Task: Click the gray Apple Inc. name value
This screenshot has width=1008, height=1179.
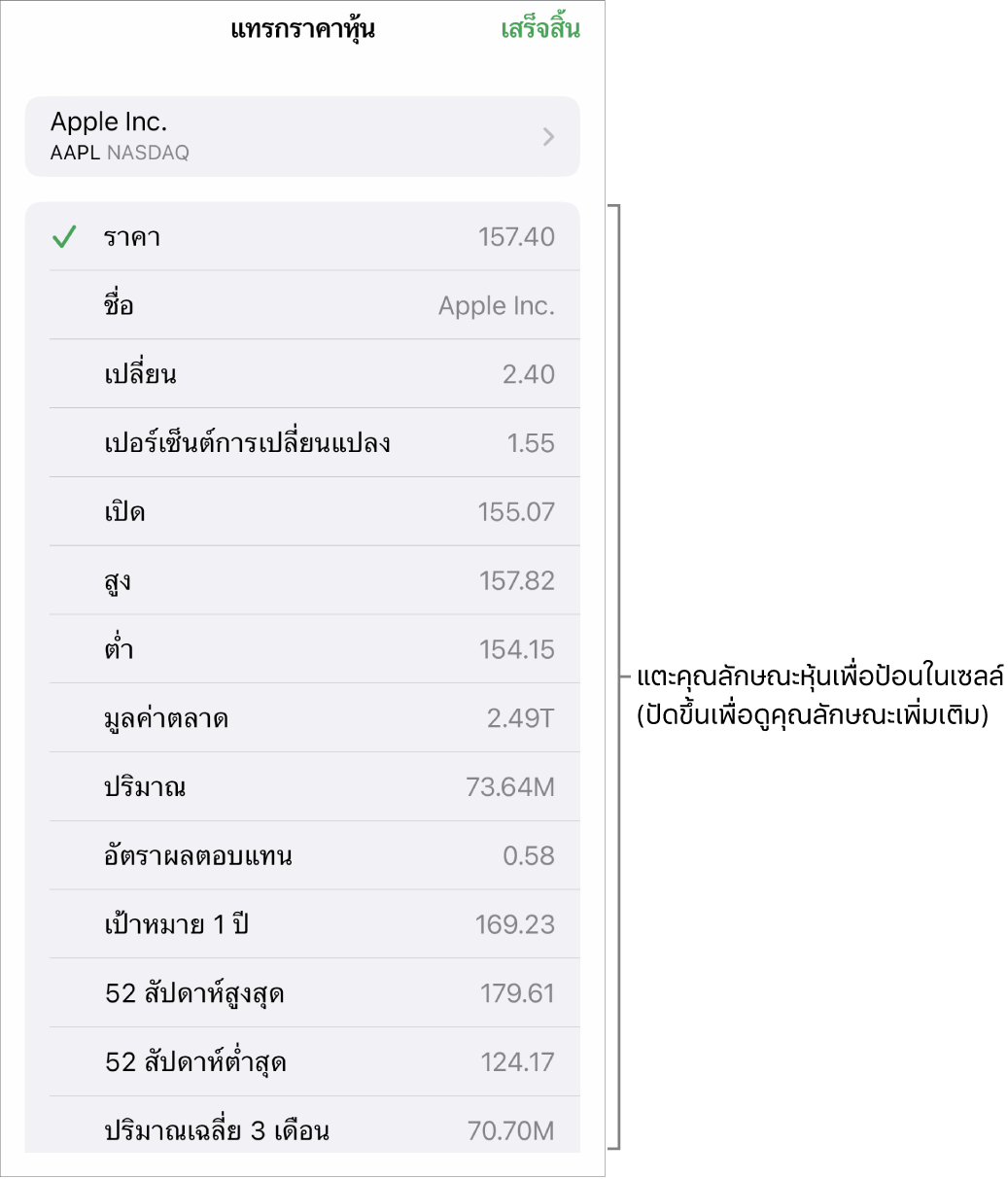Action: 497,306
